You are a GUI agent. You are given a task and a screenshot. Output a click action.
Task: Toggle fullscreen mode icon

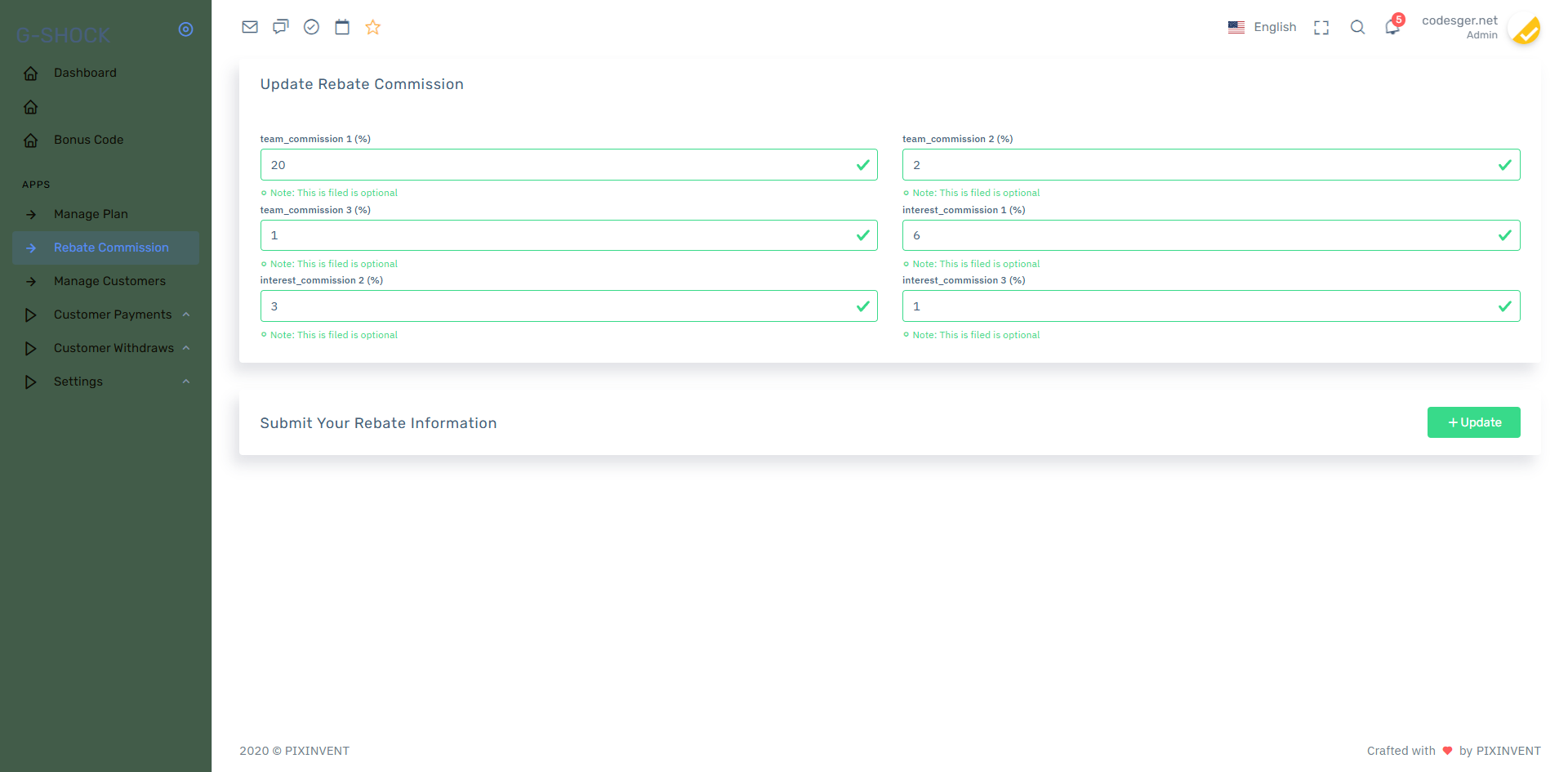pyautogui.click(x=1321, y=28)
